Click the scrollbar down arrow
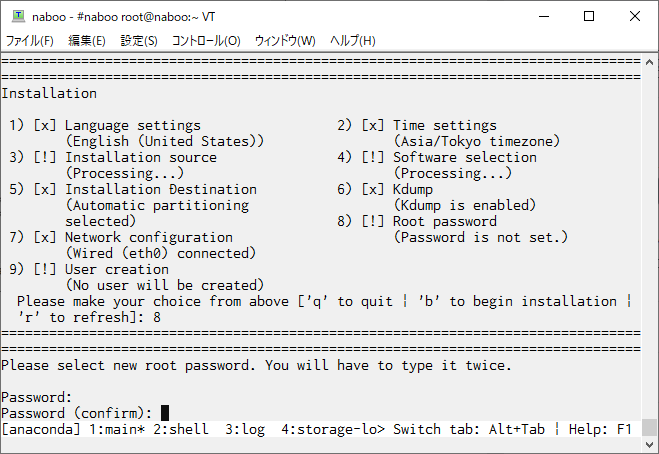 (649, 445)
